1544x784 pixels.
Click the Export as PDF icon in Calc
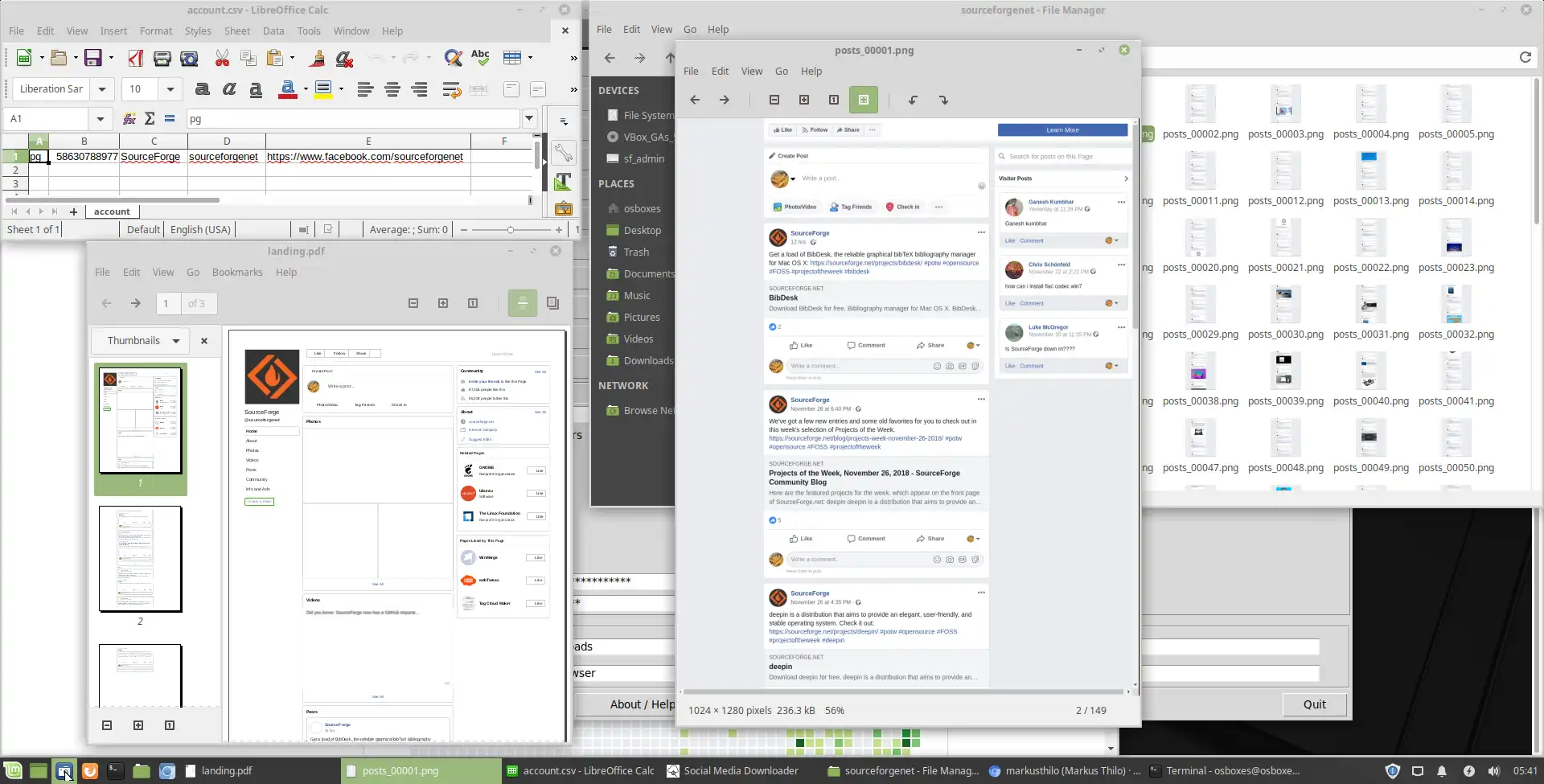(136, 58)
